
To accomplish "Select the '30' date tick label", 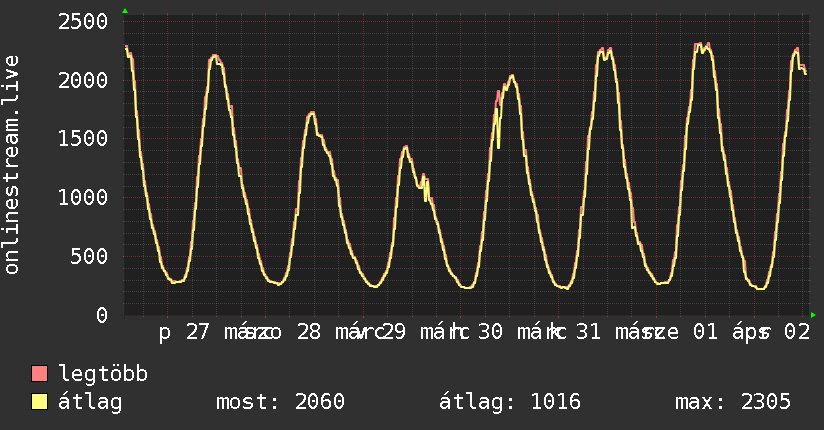I will pos(489,333).
